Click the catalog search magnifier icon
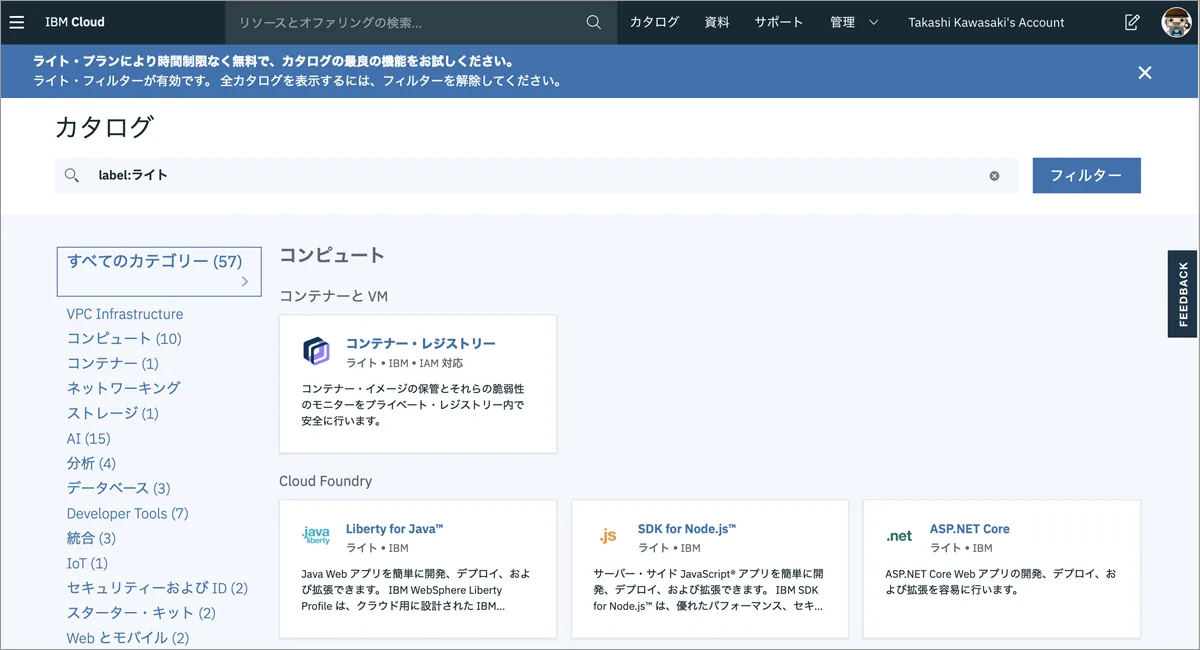The width and height of the screenshot is (1200, 650). (72, 175)
